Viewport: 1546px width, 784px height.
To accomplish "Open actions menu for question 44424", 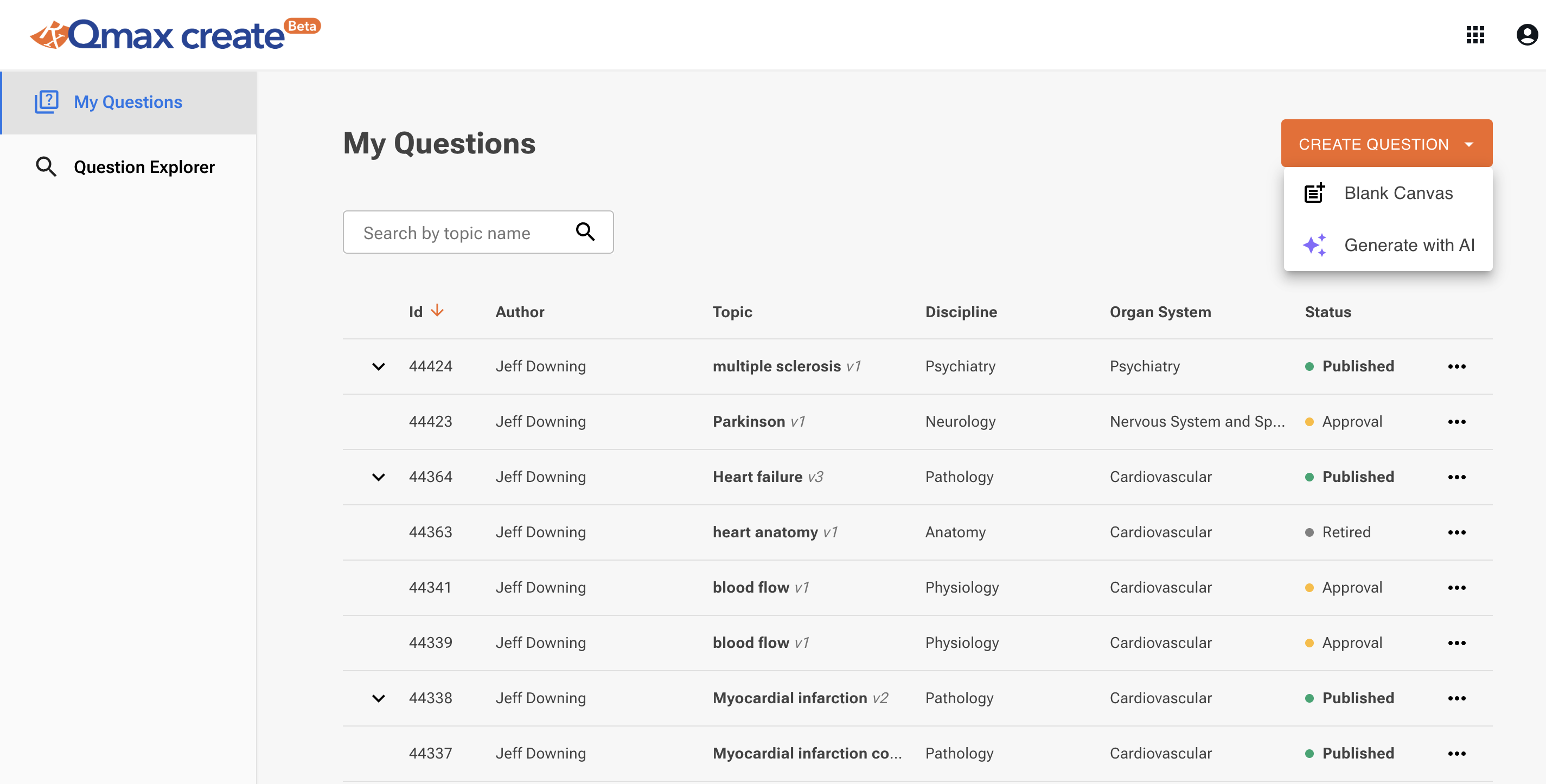I will [1458, 366].
